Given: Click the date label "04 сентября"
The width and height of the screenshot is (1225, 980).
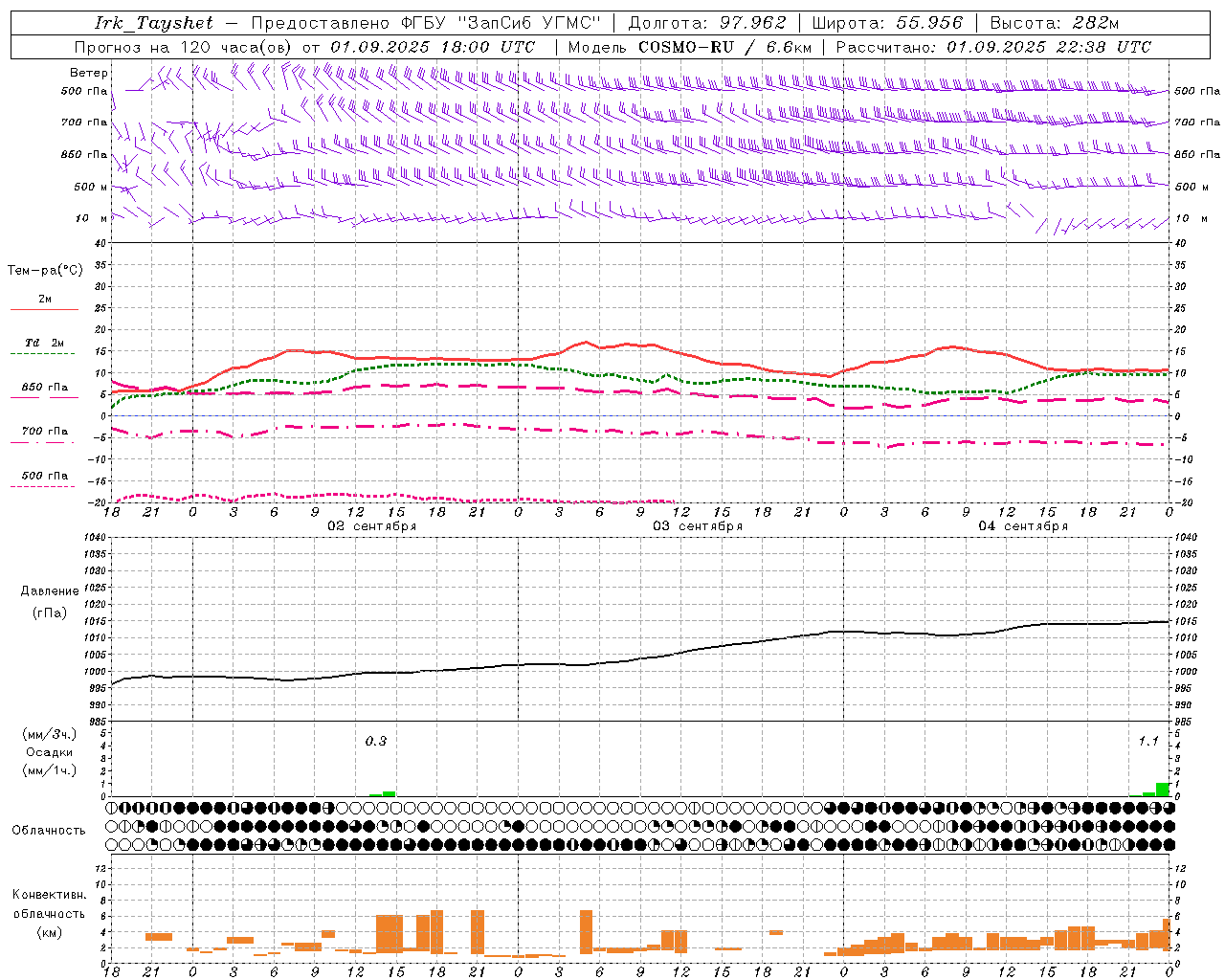Looking at the screenshot, I should 1023,526.
